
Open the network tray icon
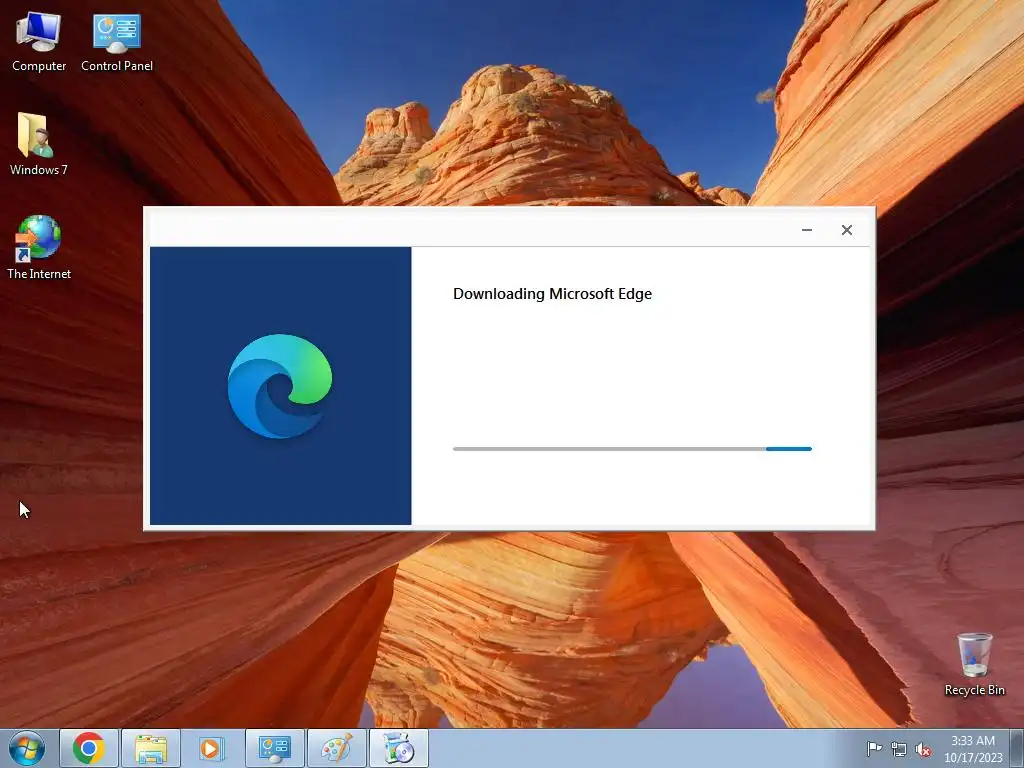(899, 749)
